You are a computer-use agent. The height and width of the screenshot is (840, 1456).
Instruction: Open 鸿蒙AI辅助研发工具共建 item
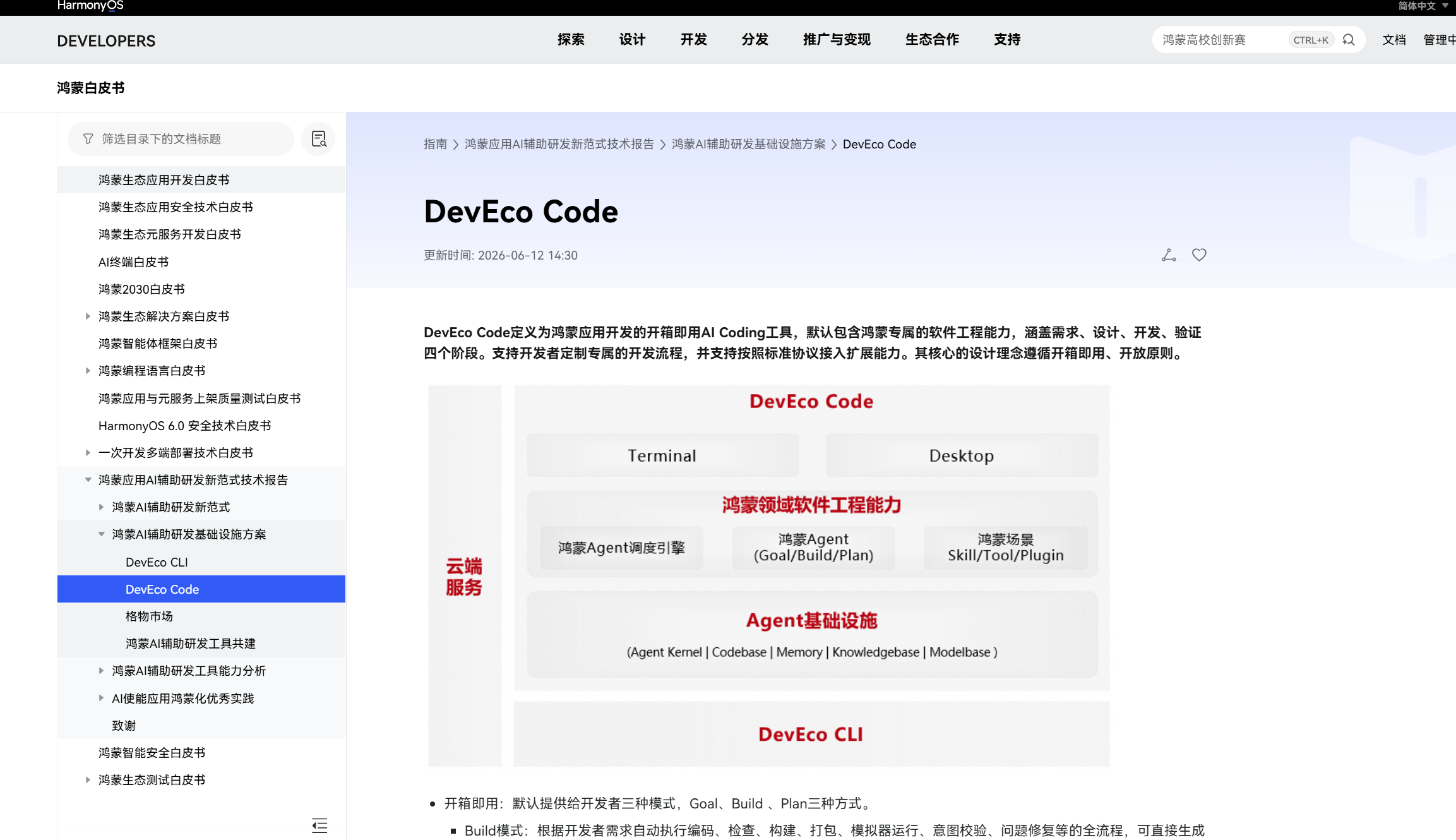coord(201,644)
